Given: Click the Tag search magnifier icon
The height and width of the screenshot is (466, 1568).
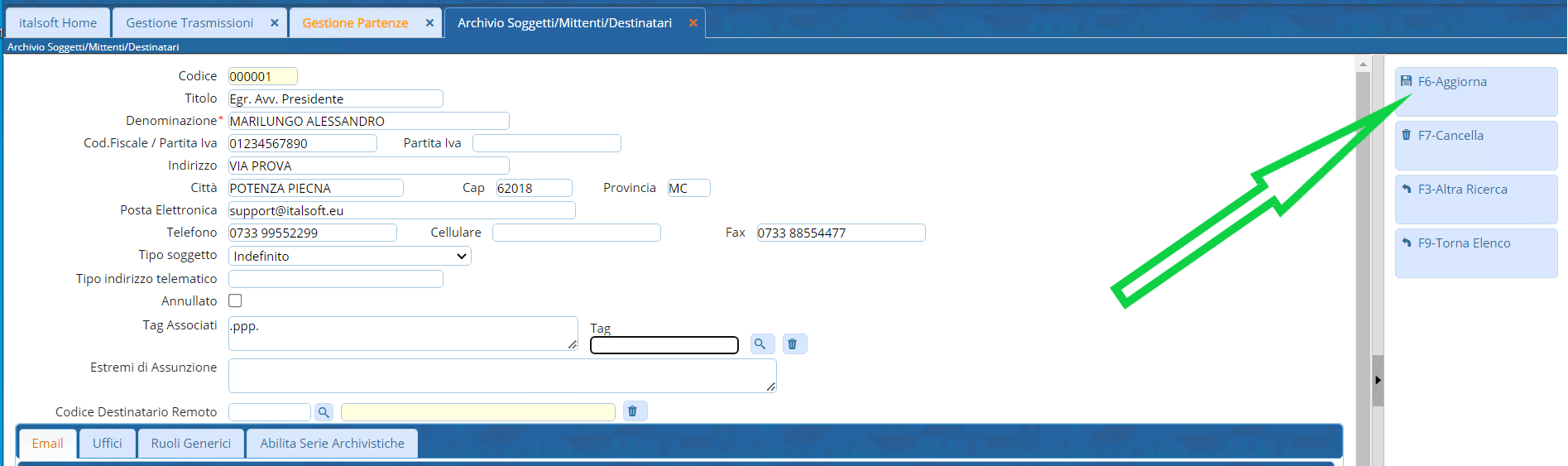Looking at the screenshot, I should point(761,343).
